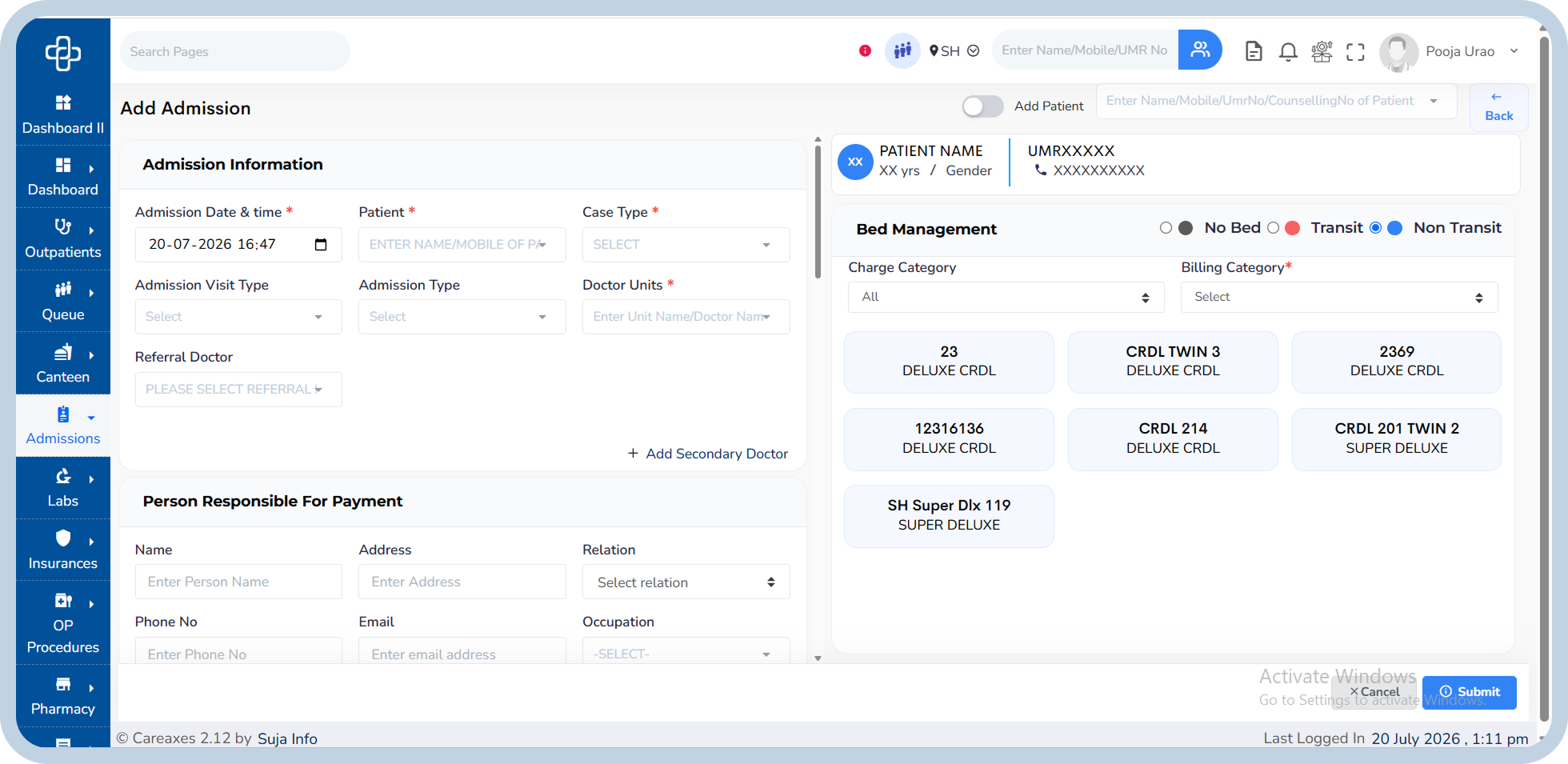Expand the user menu chevron by Pooja Urao
Image resolution: width=1568 pixels, height=764 pixels.
pyautogui.click(x=1514, y=51)
